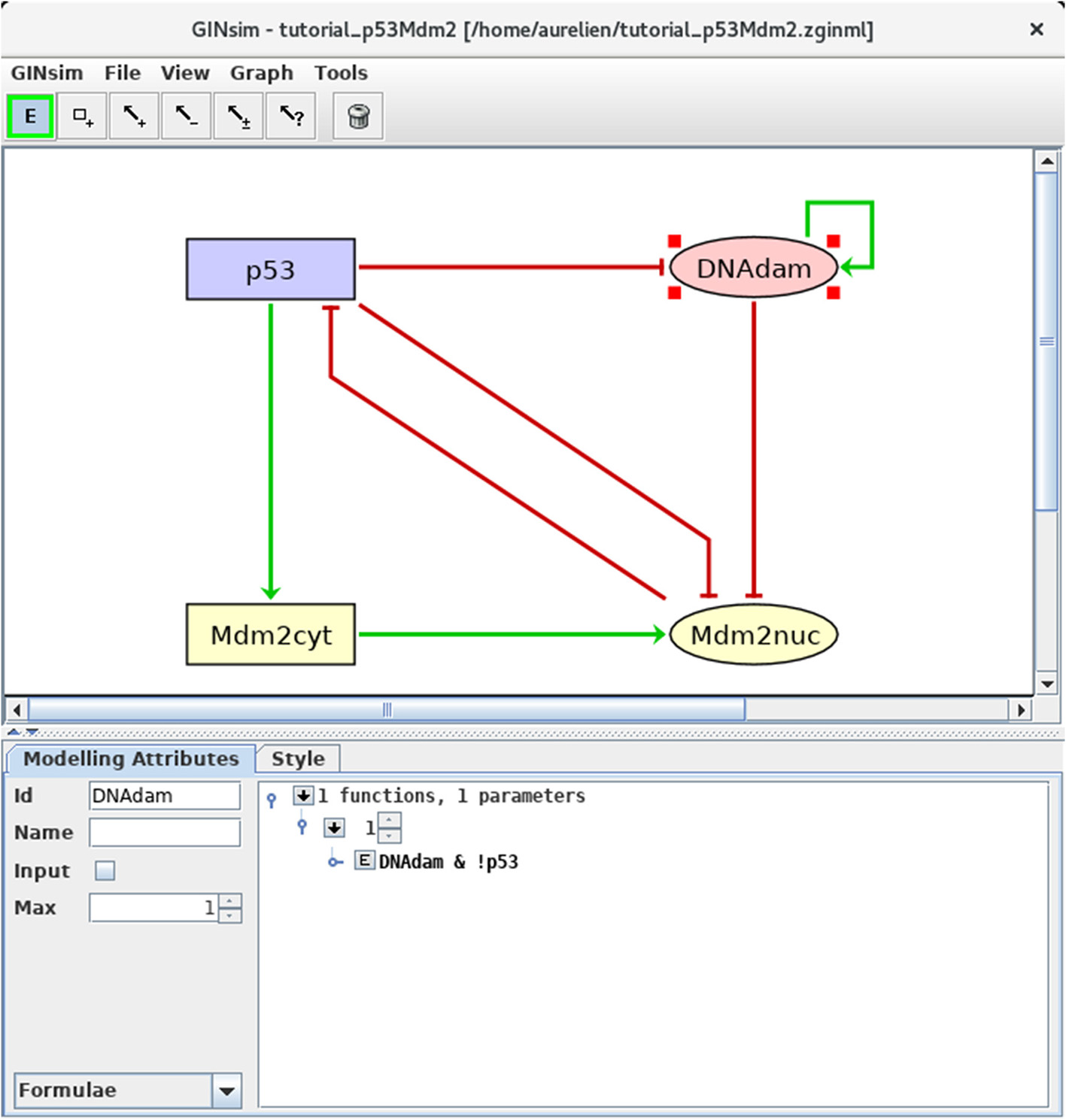Select the add unknown interaction arrow tool
This screenshot has height=1120, width=1066.
[x=291, y=117]
